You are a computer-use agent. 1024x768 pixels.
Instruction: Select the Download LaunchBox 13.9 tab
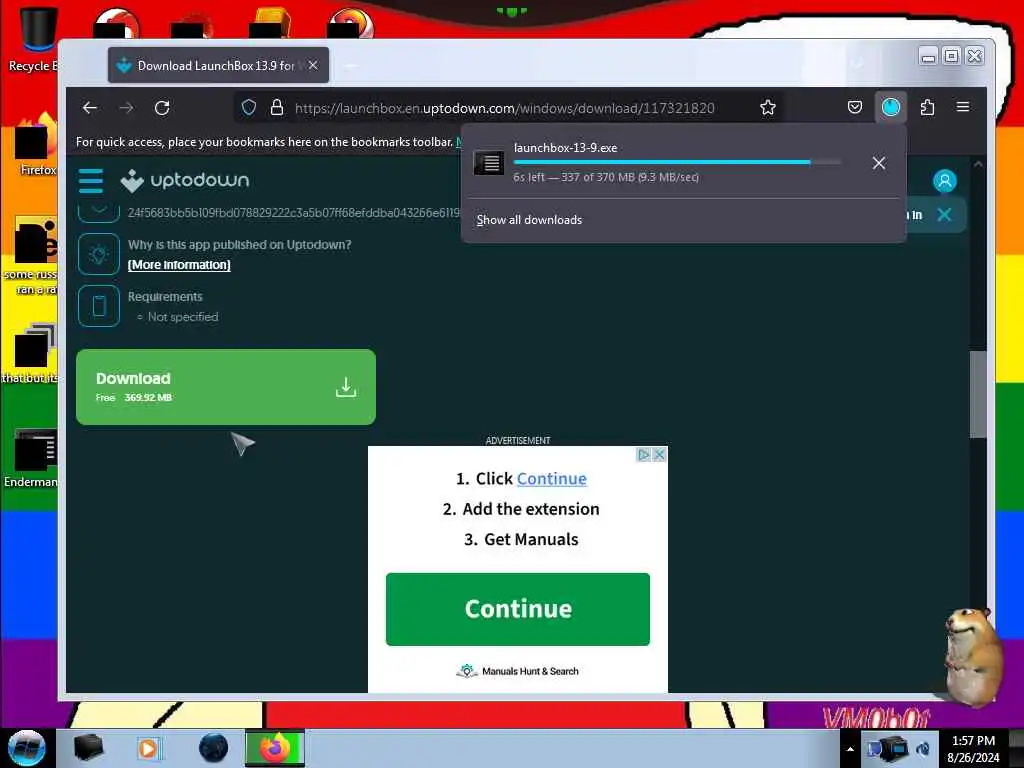pos(218,65)
